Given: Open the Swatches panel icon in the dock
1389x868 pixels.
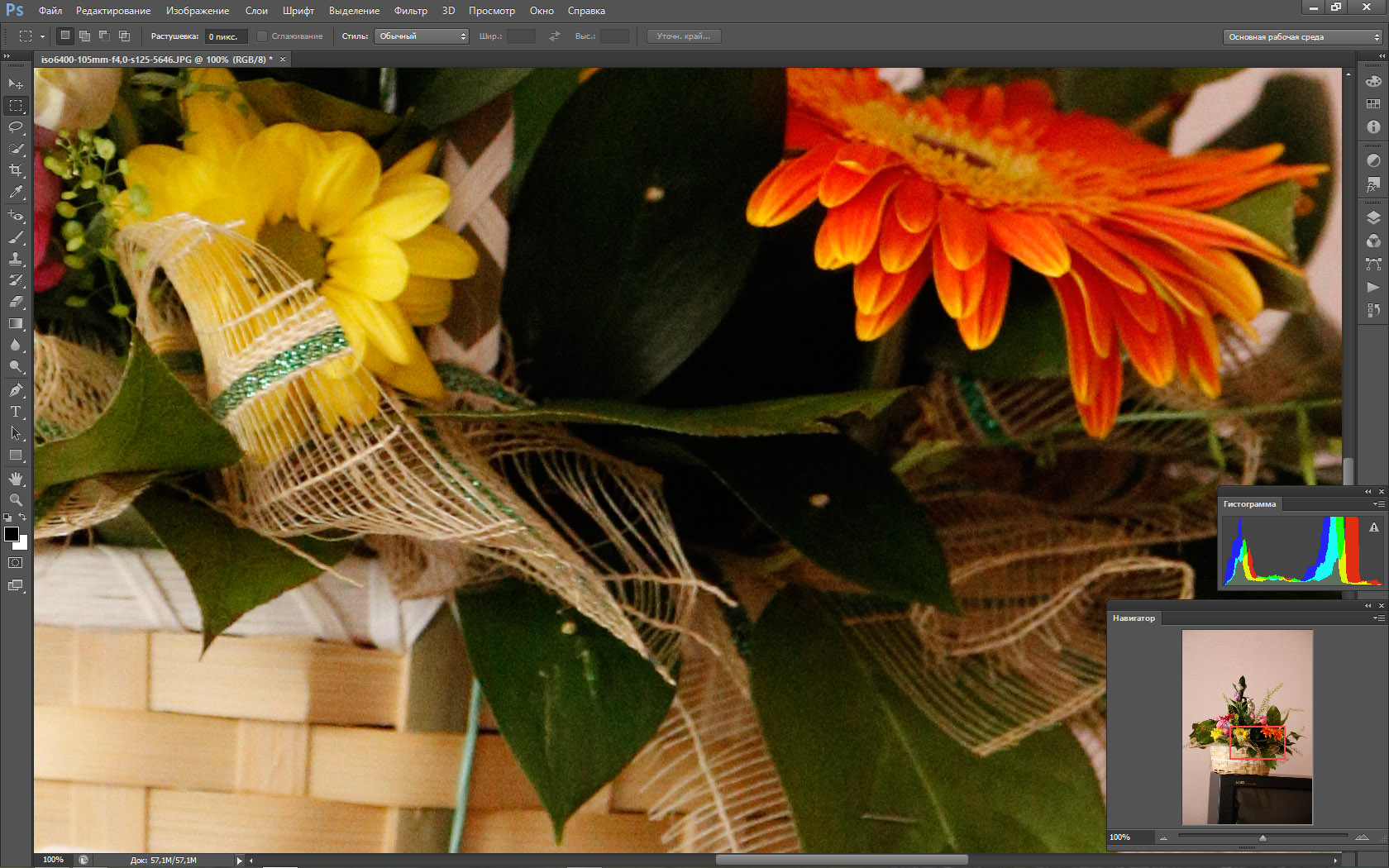Looking at the screenshot, I should (x=1373, y=104).
